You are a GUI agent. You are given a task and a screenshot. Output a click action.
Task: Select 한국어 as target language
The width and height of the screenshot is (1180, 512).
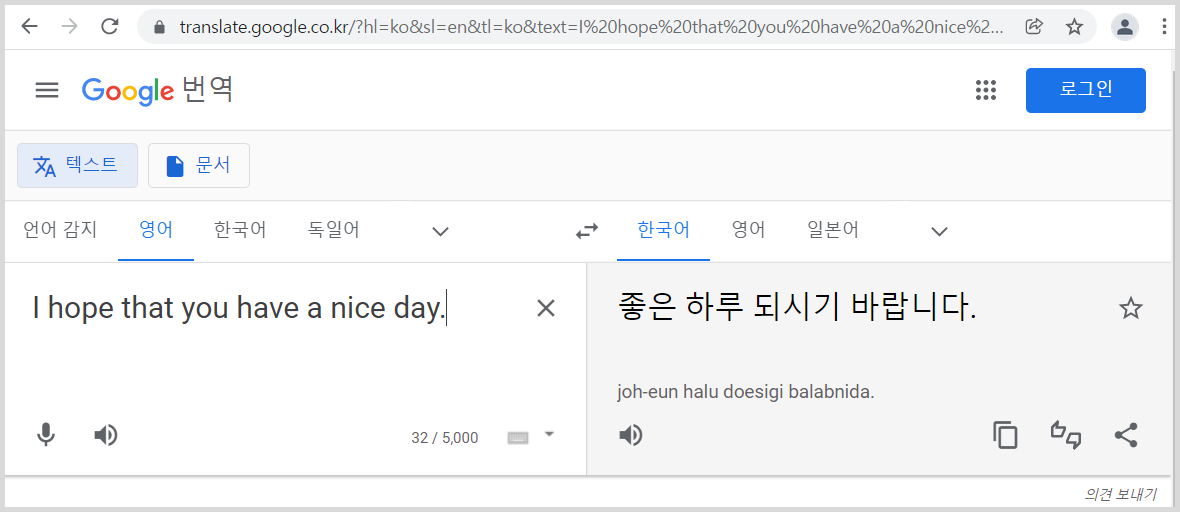pos(663,230)
